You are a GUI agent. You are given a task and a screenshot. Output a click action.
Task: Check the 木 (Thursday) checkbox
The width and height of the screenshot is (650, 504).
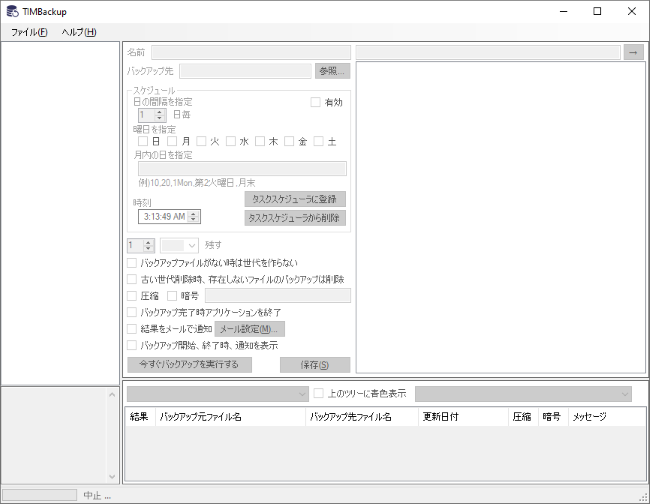coord(260,141)
